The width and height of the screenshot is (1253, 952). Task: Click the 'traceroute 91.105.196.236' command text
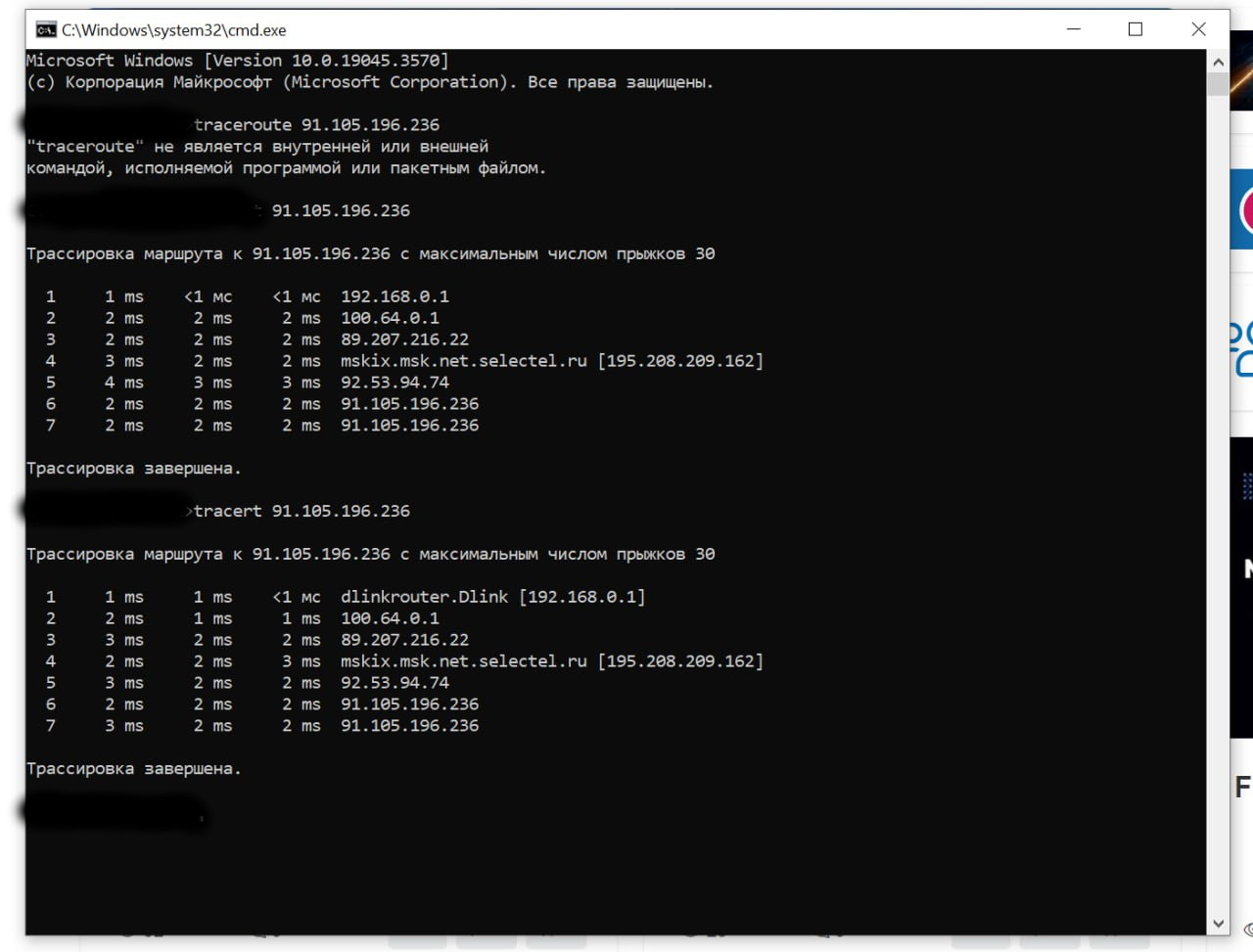(316, 125)
